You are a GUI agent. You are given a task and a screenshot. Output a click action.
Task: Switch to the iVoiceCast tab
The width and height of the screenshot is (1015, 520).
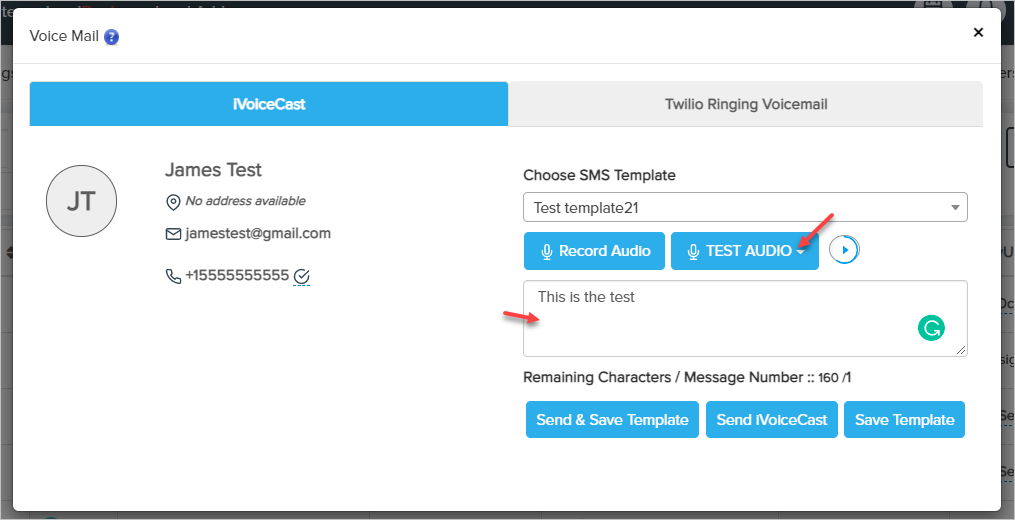269,104
